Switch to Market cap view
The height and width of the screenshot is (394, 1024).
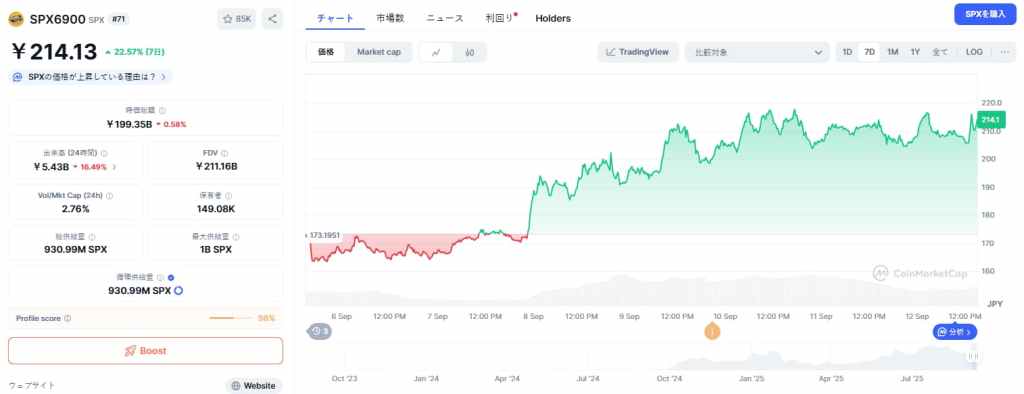[x=379, y=52]
